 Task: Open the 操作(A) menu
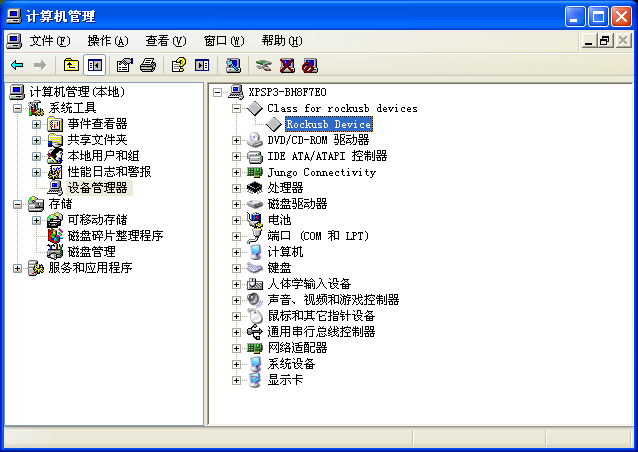pyautogui.click(x=108, y=41)
